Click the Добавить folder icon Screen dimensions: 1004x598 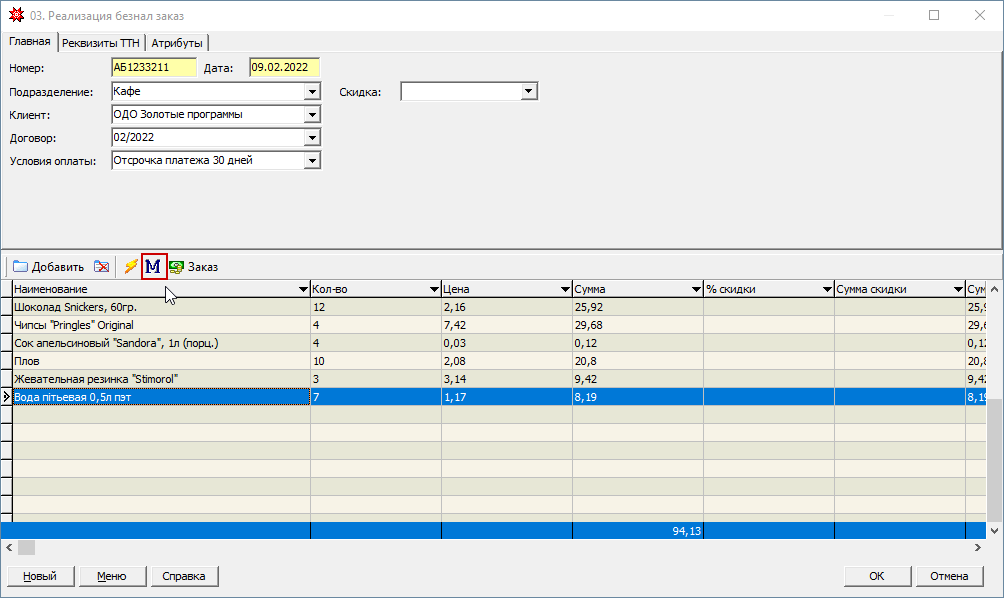20,267
